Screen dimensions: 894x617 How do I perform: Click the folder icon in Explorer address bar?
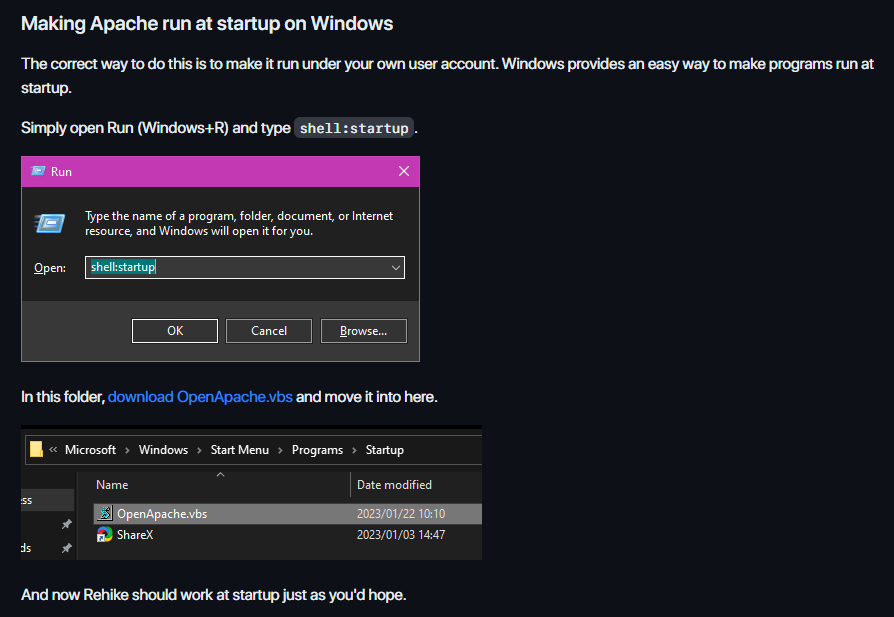pos(36,449)
